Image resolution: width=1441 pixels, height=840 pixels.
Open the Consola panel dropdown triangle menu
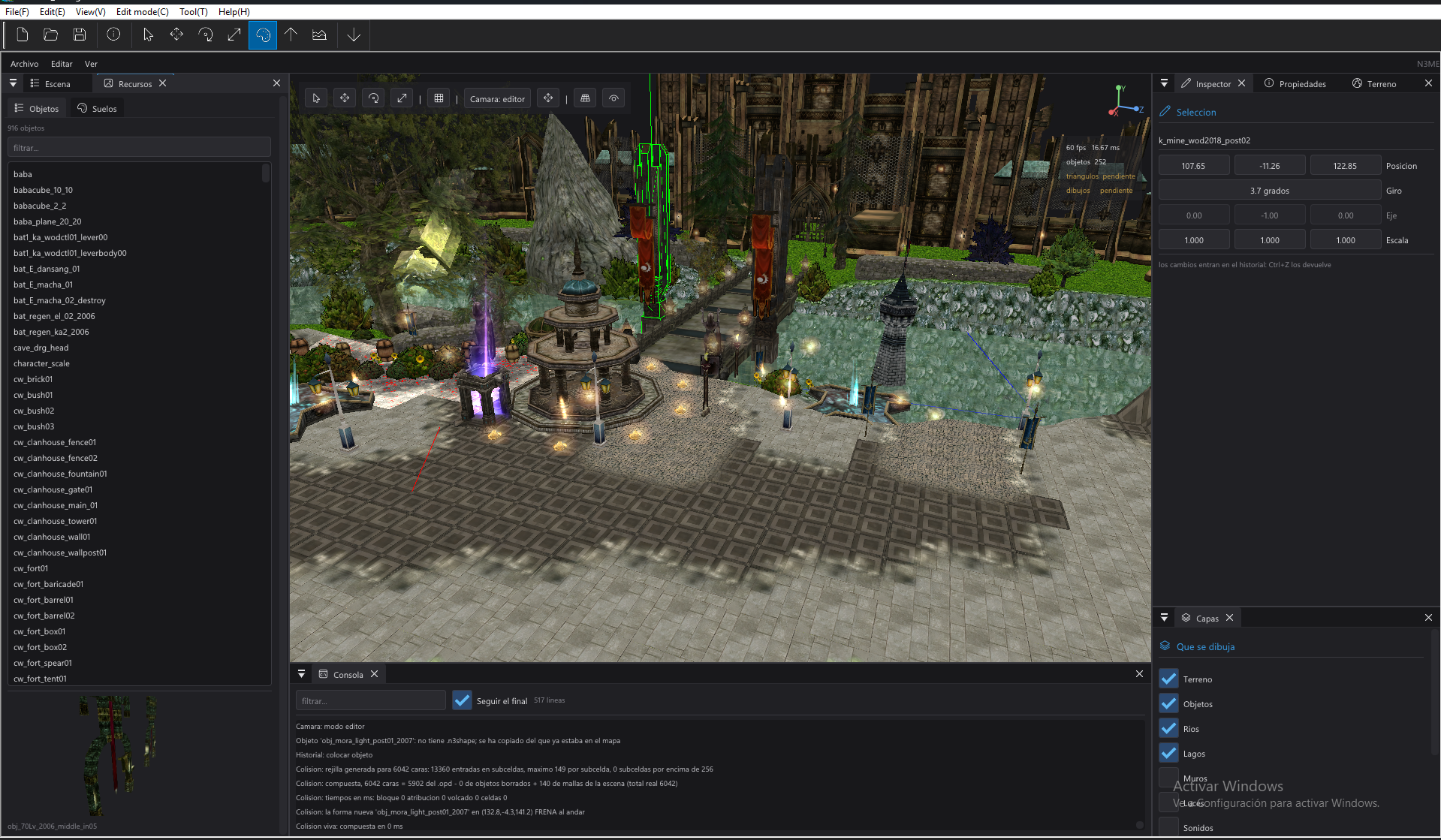(x=301, y=674)
